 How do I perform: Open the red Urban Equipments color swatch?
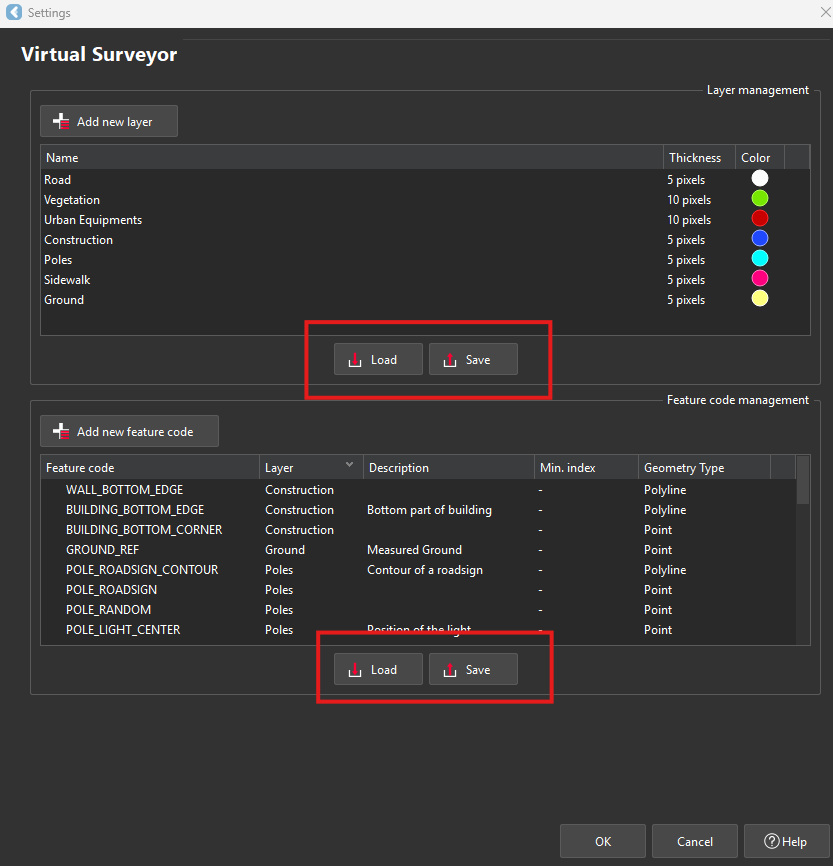pos(760,219)
